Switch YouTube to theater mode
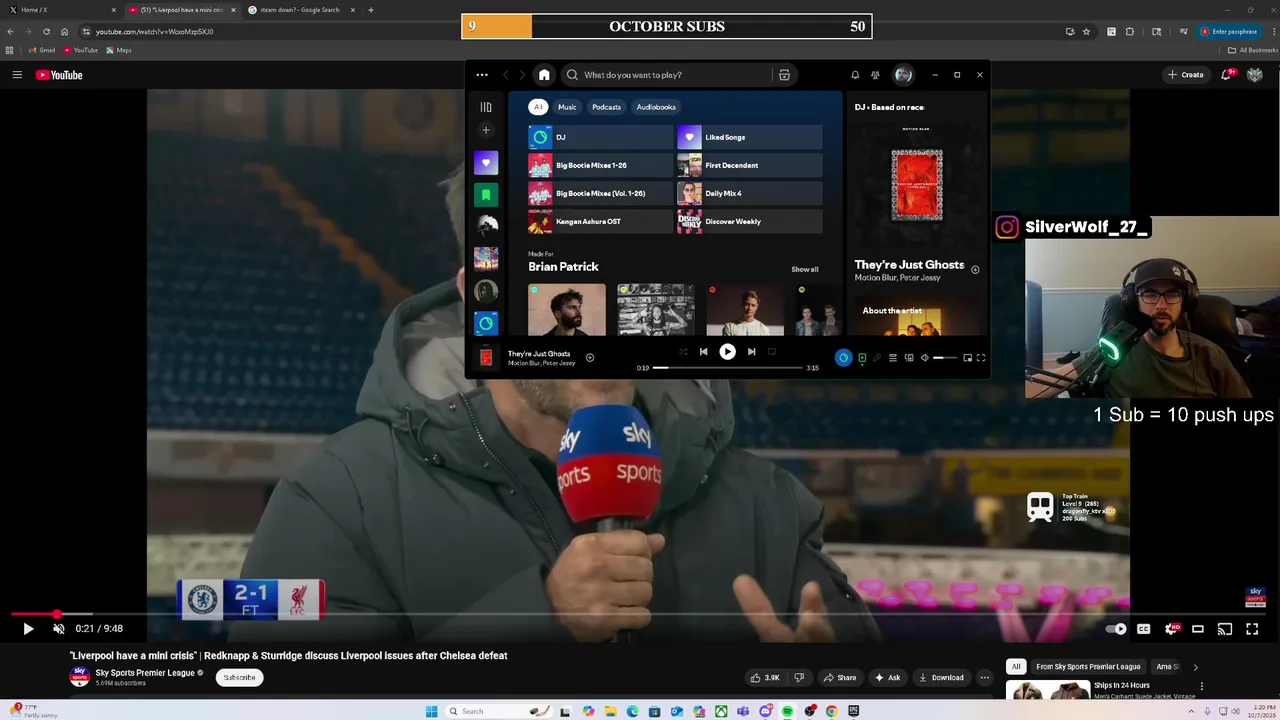This screenshot has height=720, width=1280. click(x=1198, y=629)
